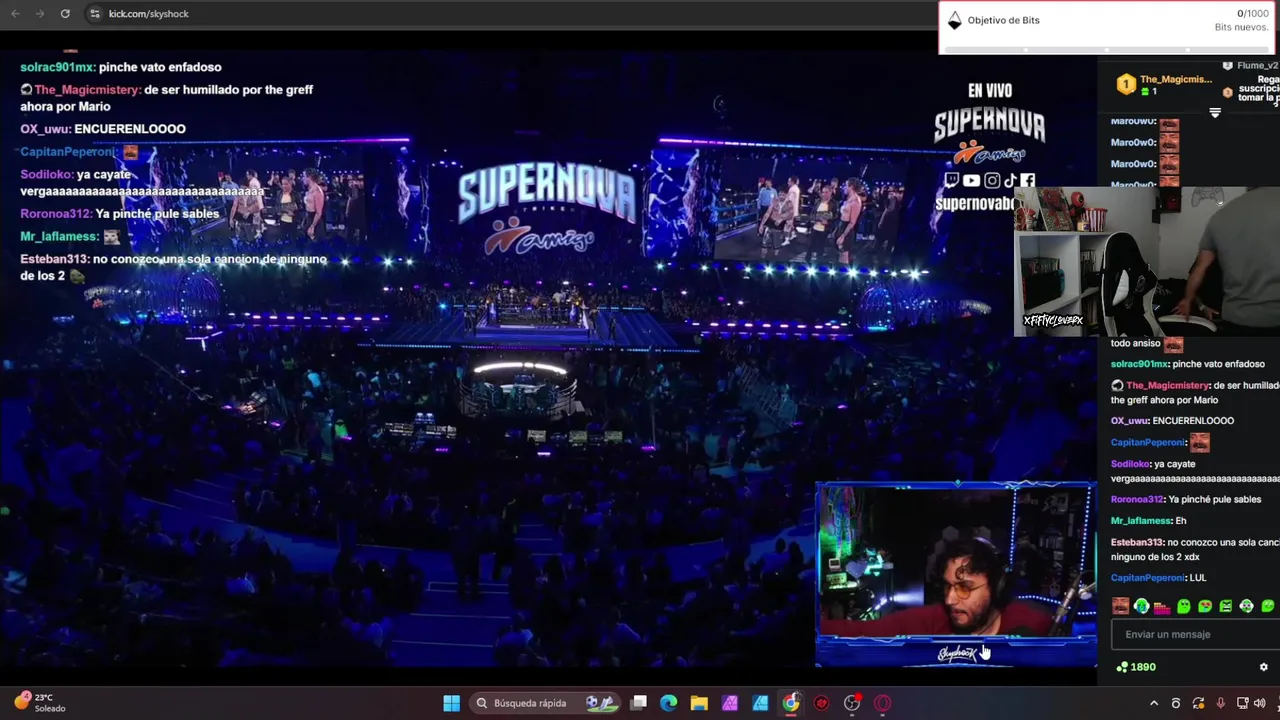Open network display tray icon
Image resolution: width=1280 pixels, height=720 pixels.
point(1242,703)
